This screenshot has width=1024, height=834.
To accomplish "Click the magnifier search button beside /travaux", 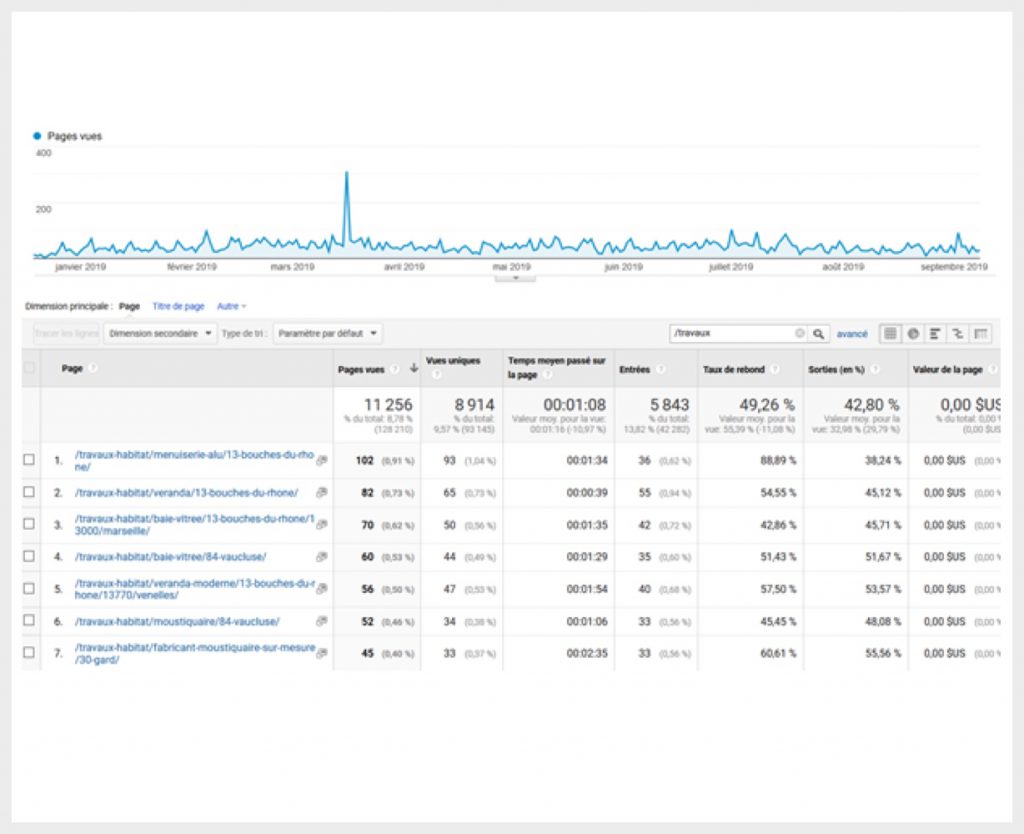I will click(819, 334).
